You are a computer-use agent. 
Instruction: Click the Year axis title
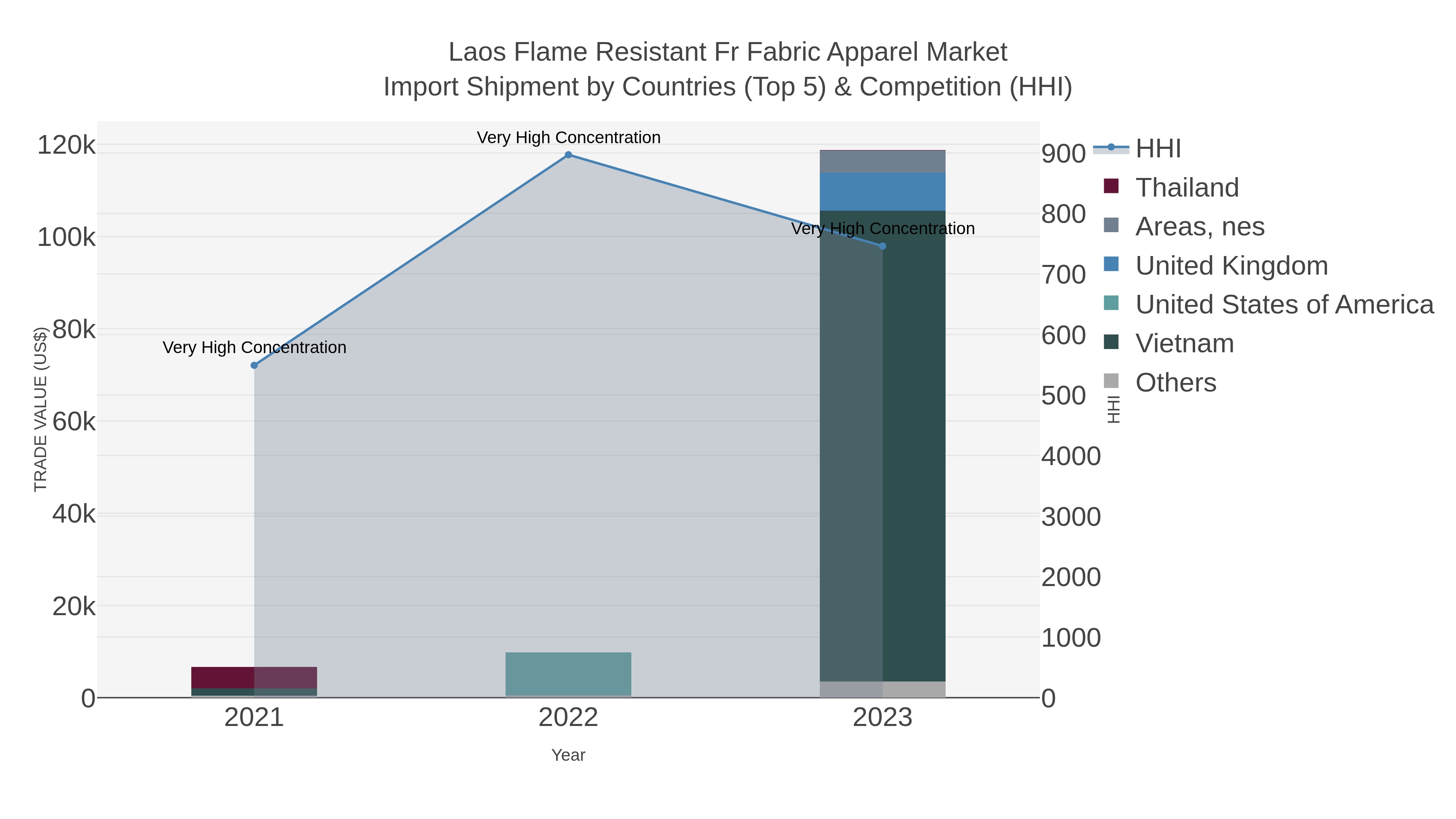pyautogui.click(x=569, y=755)
